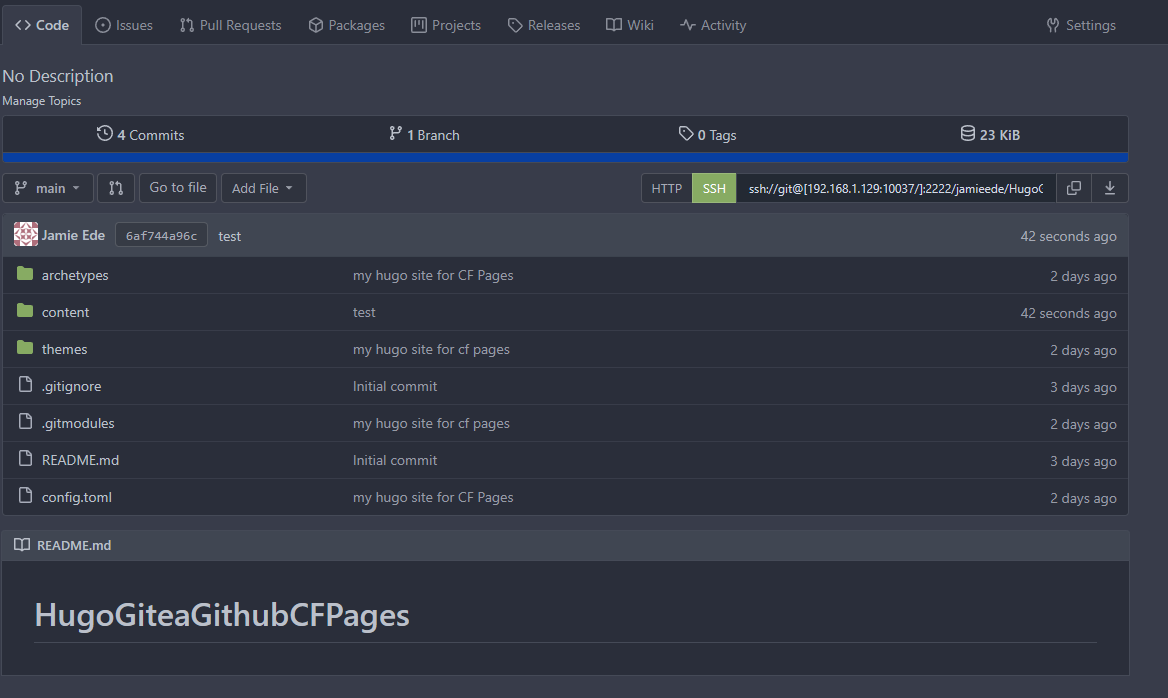The width and height of the screenshot is (1168, 698).
Task: Click the SSH clone URL field
Action: 895,188
